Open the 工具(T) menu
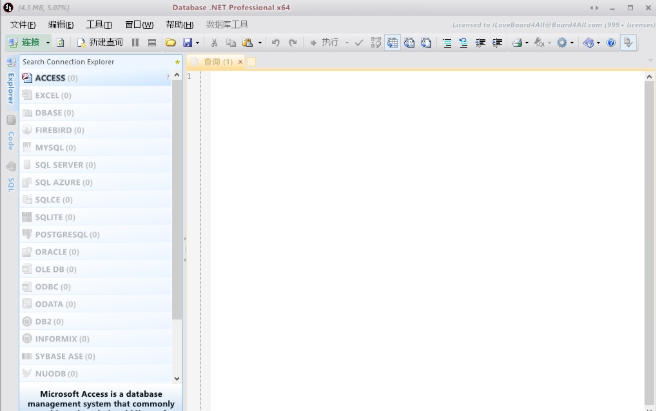656x411 pixels. pyautogui.click(x=98, y=24)
